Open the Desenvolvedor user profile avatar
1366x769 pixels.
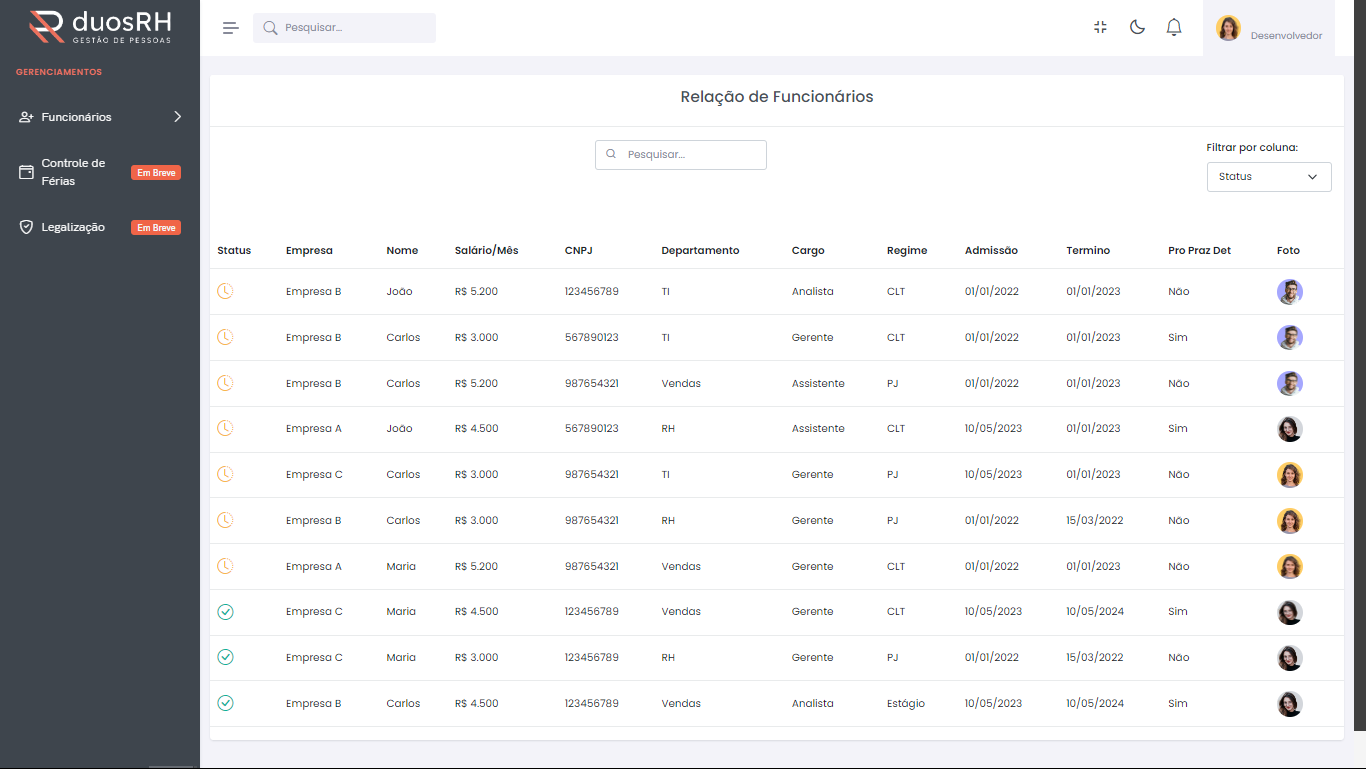(1228, 28)
